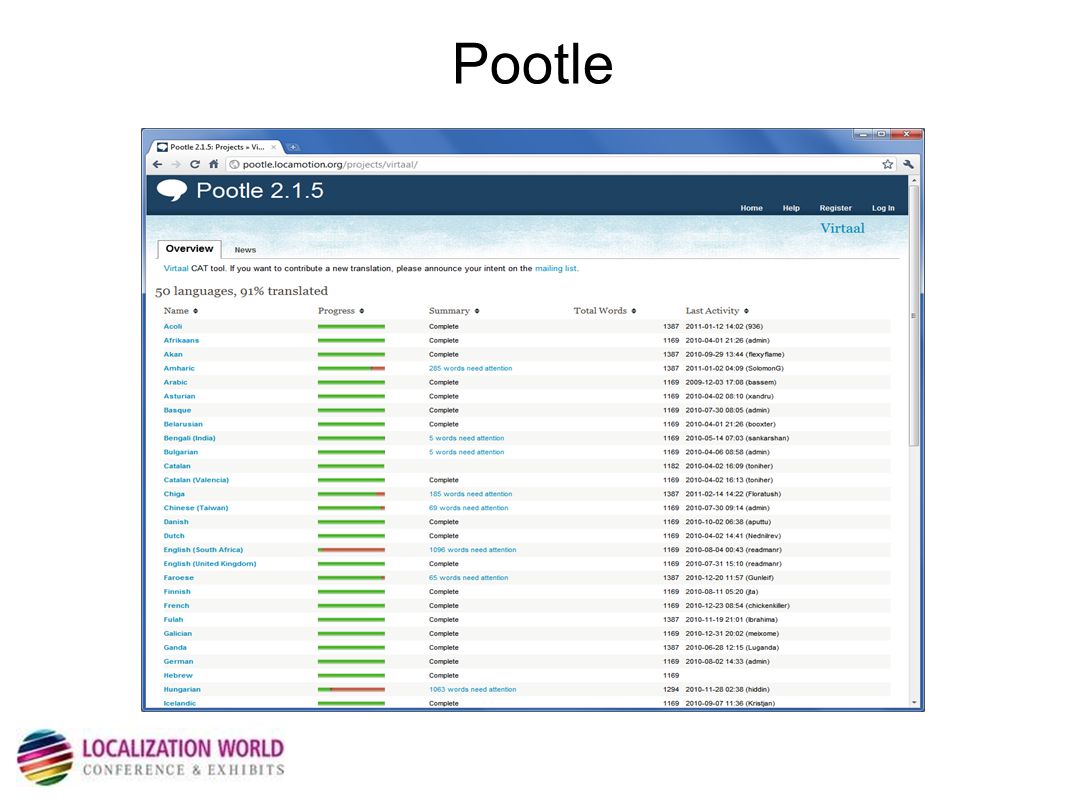Open the Hungarian language

click(x=182, y=689)
